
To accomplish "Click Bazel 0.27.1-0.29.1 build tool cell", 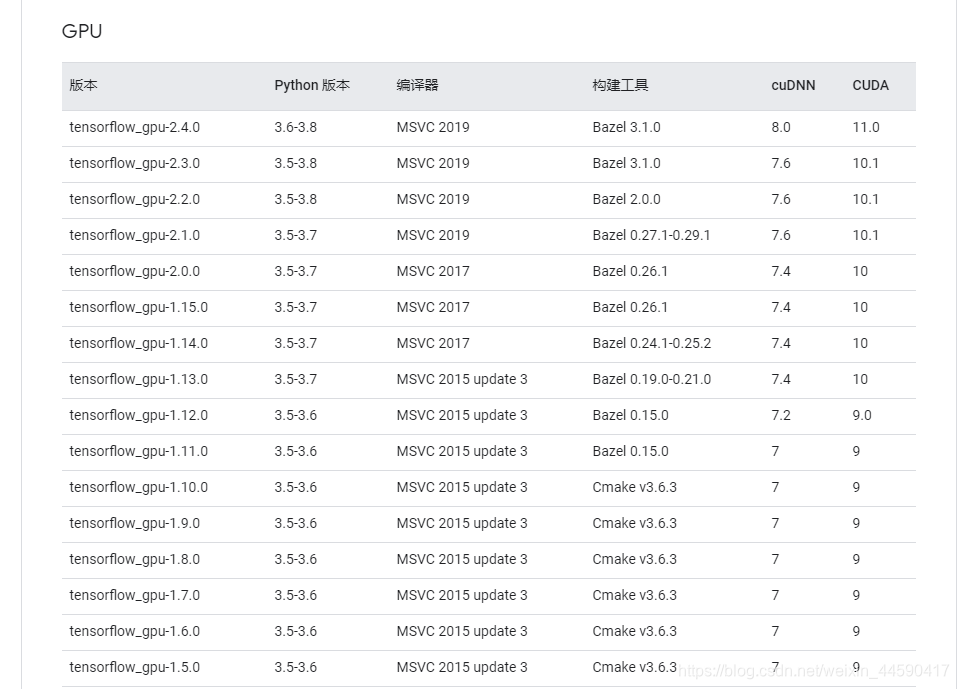I will (x=651, y=236).
